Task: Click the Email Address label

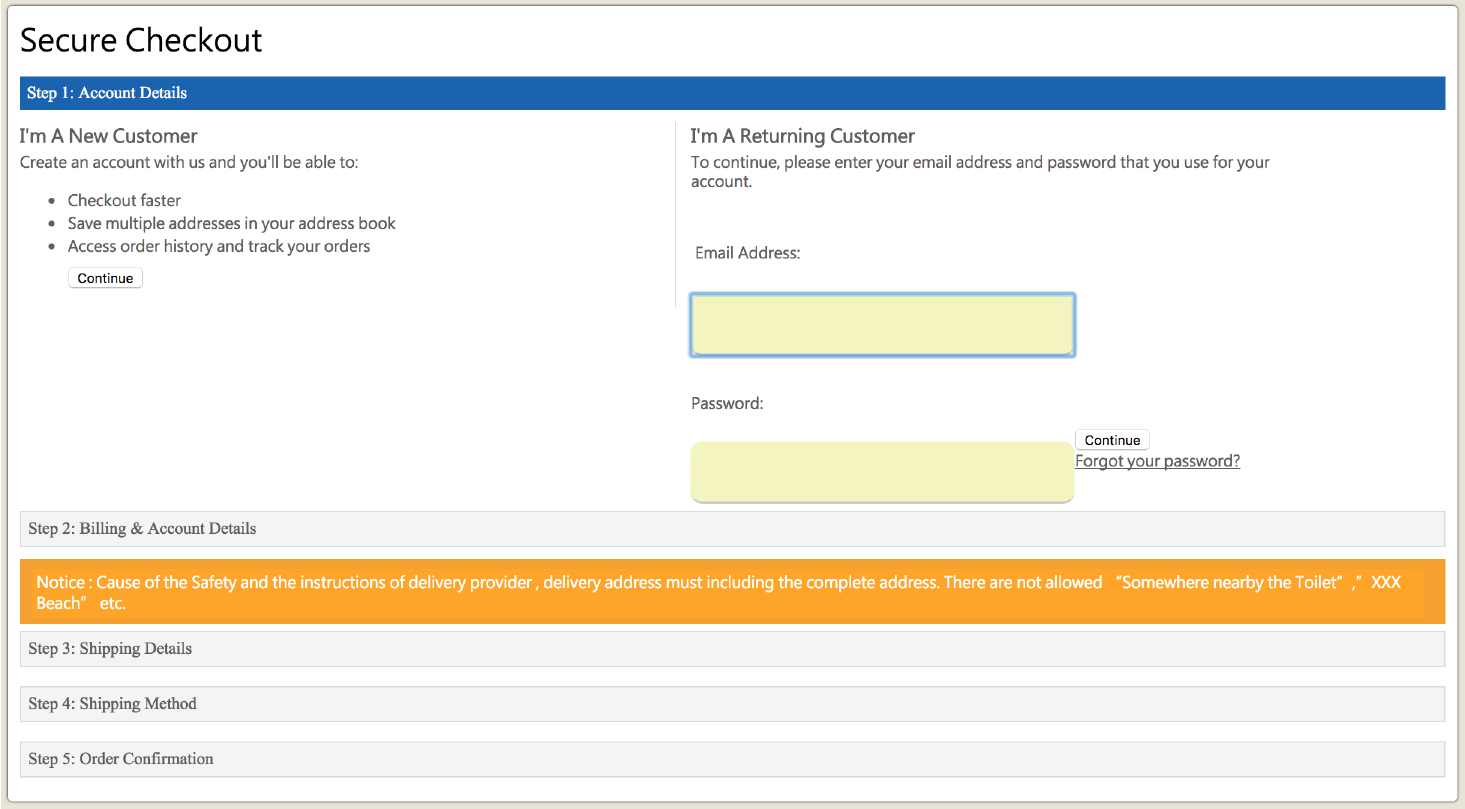Action: [x=747, y=252]
